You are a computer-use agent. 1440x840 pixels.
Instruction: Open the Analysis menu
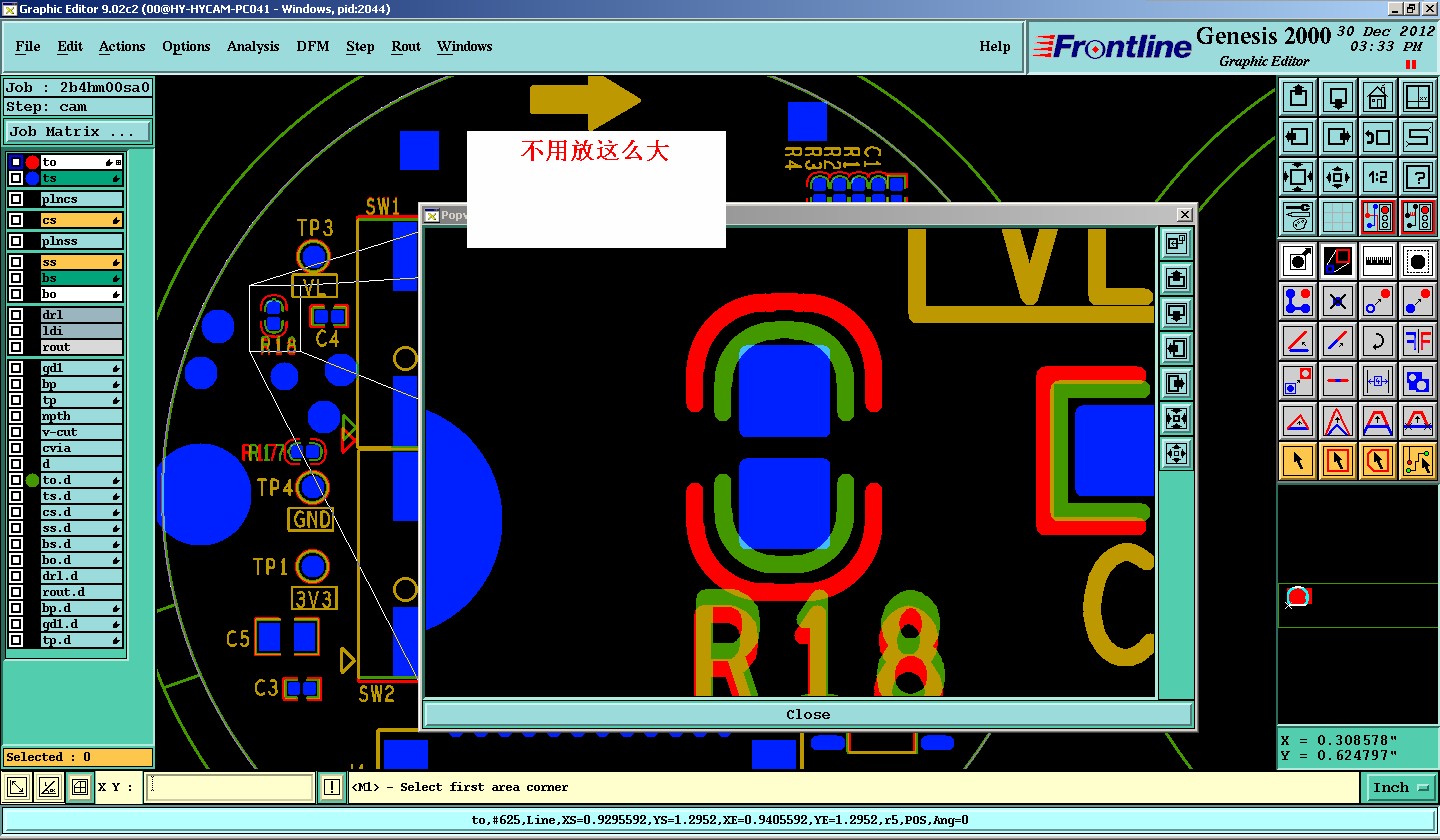253,46
